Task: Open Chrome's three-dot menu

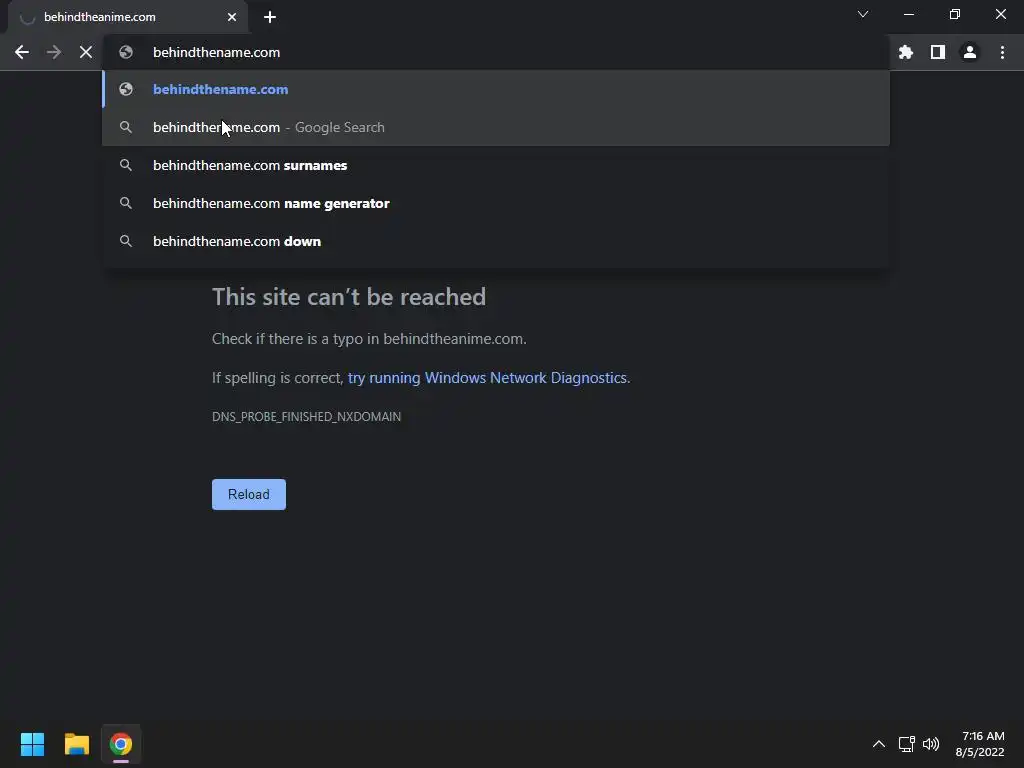Action: (x=1002, y=52)
